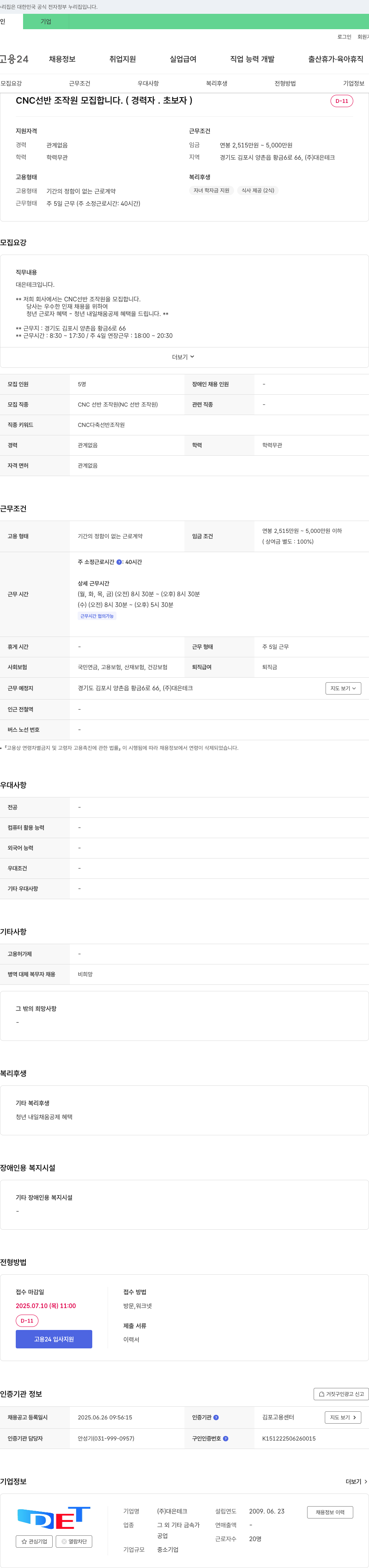Click the DET company logo
369x1568 pixels.
[53, 1518]
